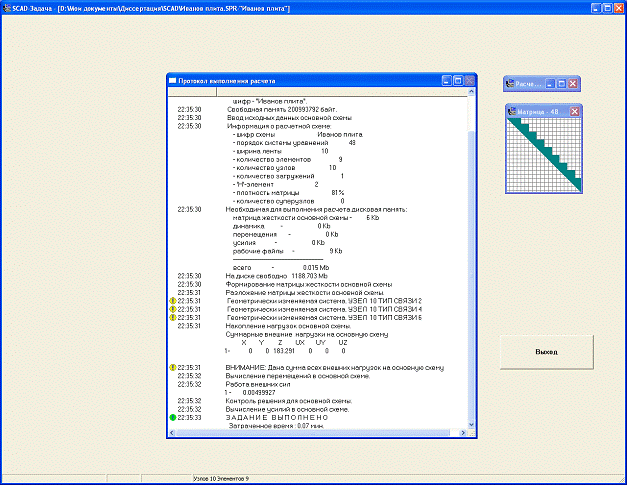627x485 pixels.
Task: Click the Матрица window title icon
Action: 511,111
